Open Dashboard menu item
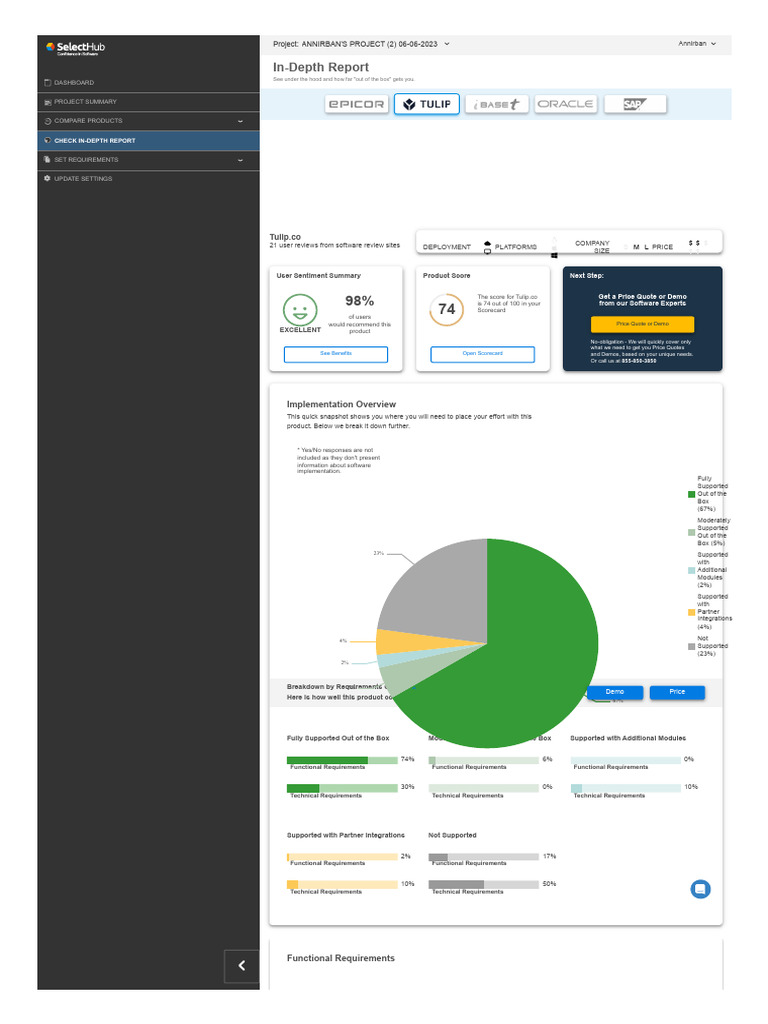The height and width of the screenshot is (1024, 768). pos(148,83)
